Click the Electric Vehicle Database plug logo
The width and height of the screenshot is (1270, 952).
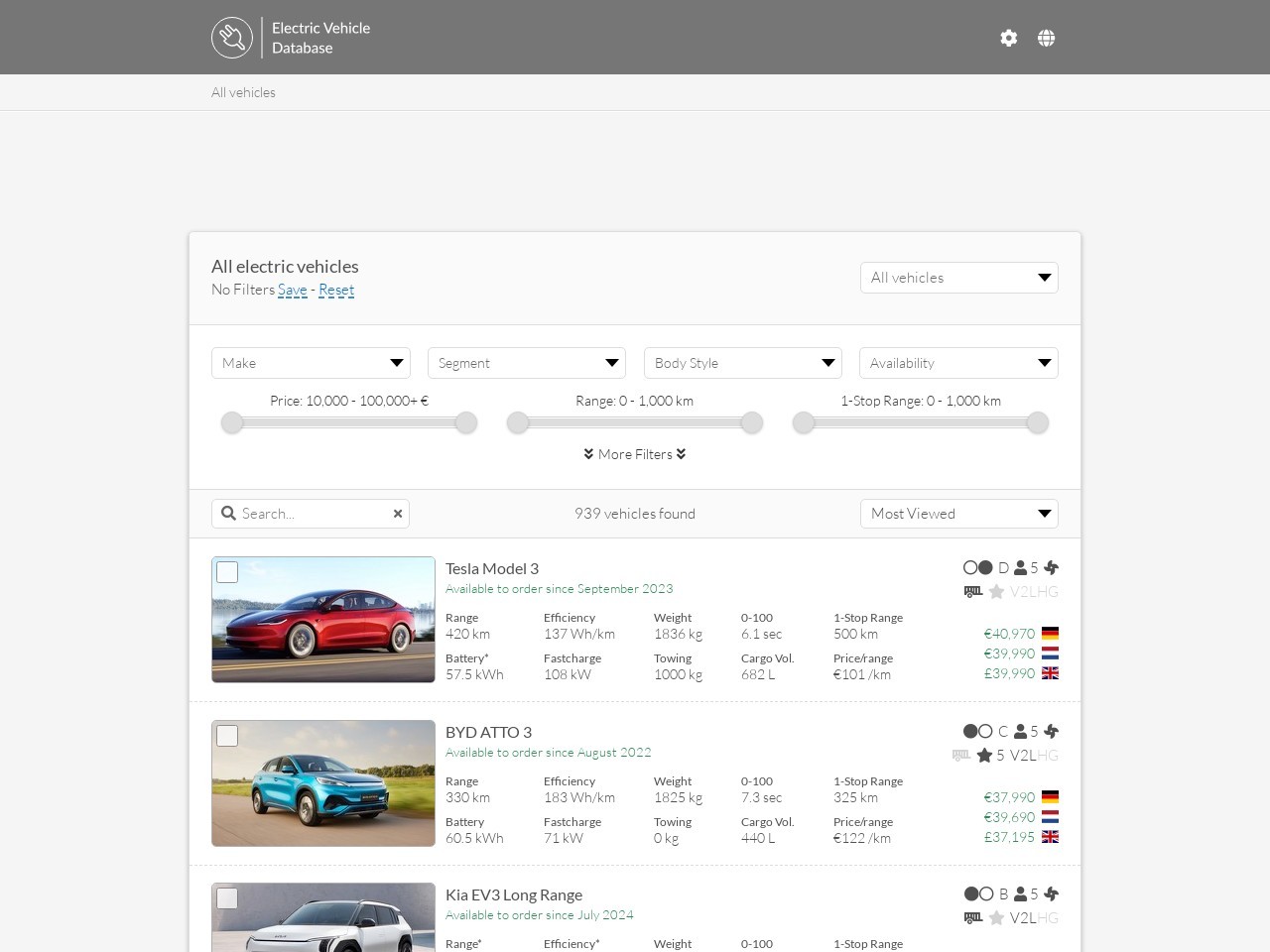tap(232, 38)
